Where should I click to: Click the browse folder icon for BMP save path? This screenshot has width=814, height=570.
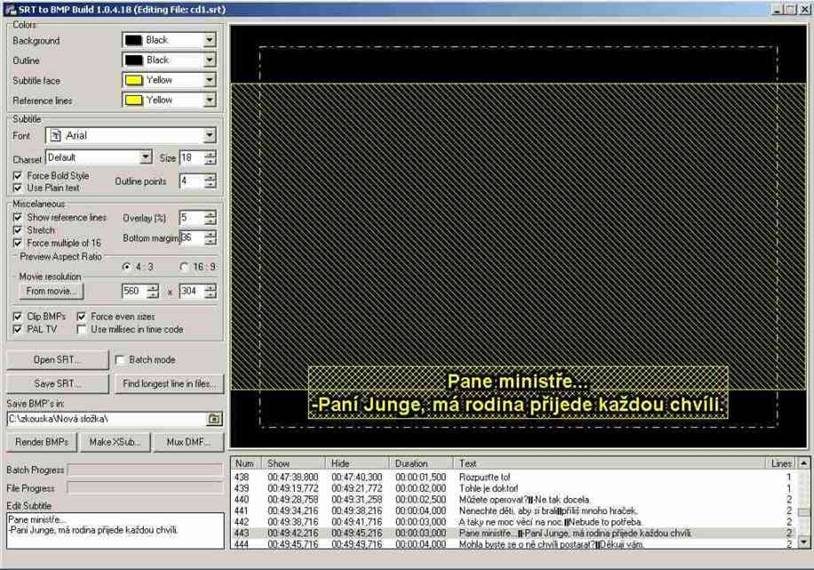coord(214,418)
